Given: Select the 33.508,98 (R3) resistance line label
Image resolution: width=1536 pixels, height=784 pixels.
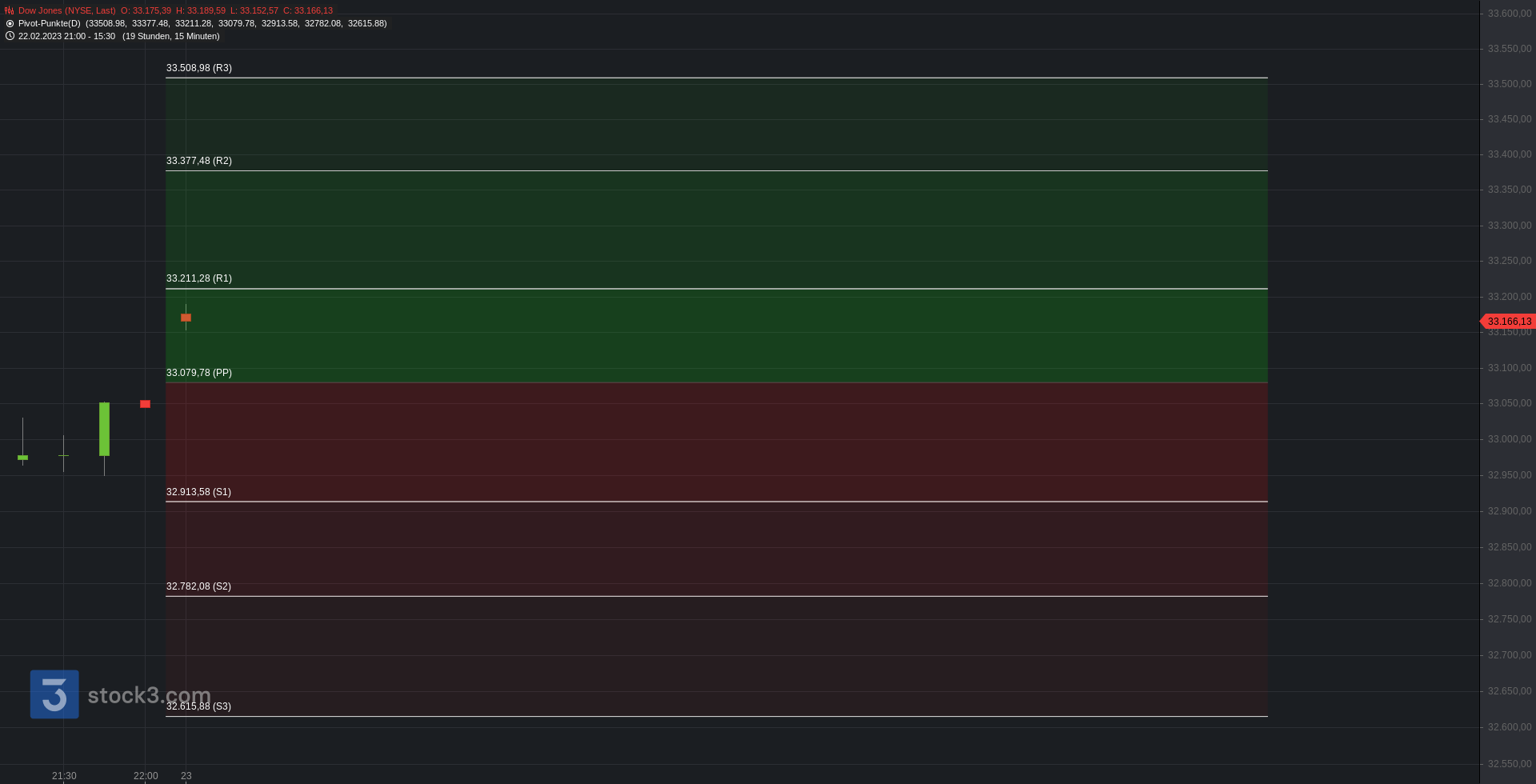Looking at the screenshot, I should coord(199,68).
